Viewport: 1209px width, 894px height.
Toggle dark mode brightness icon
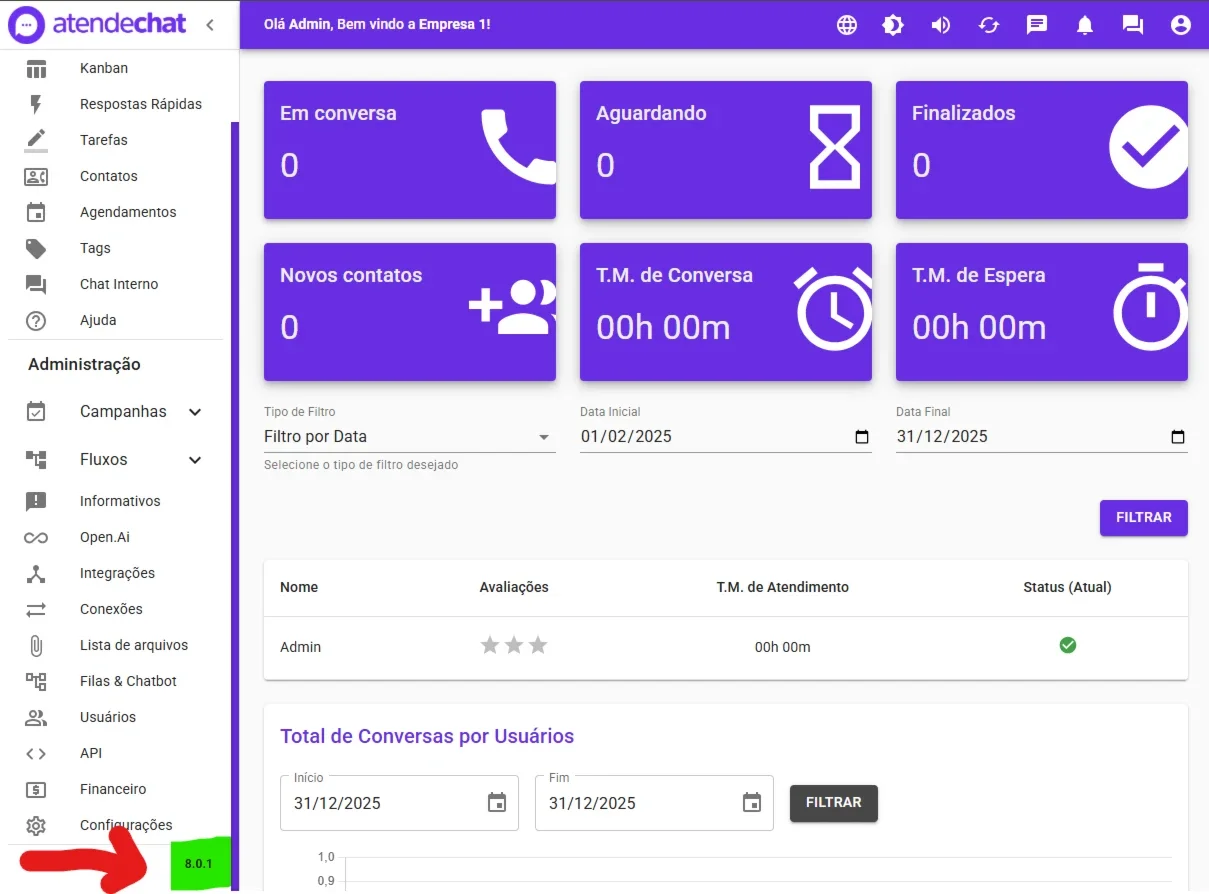point(893,25)
